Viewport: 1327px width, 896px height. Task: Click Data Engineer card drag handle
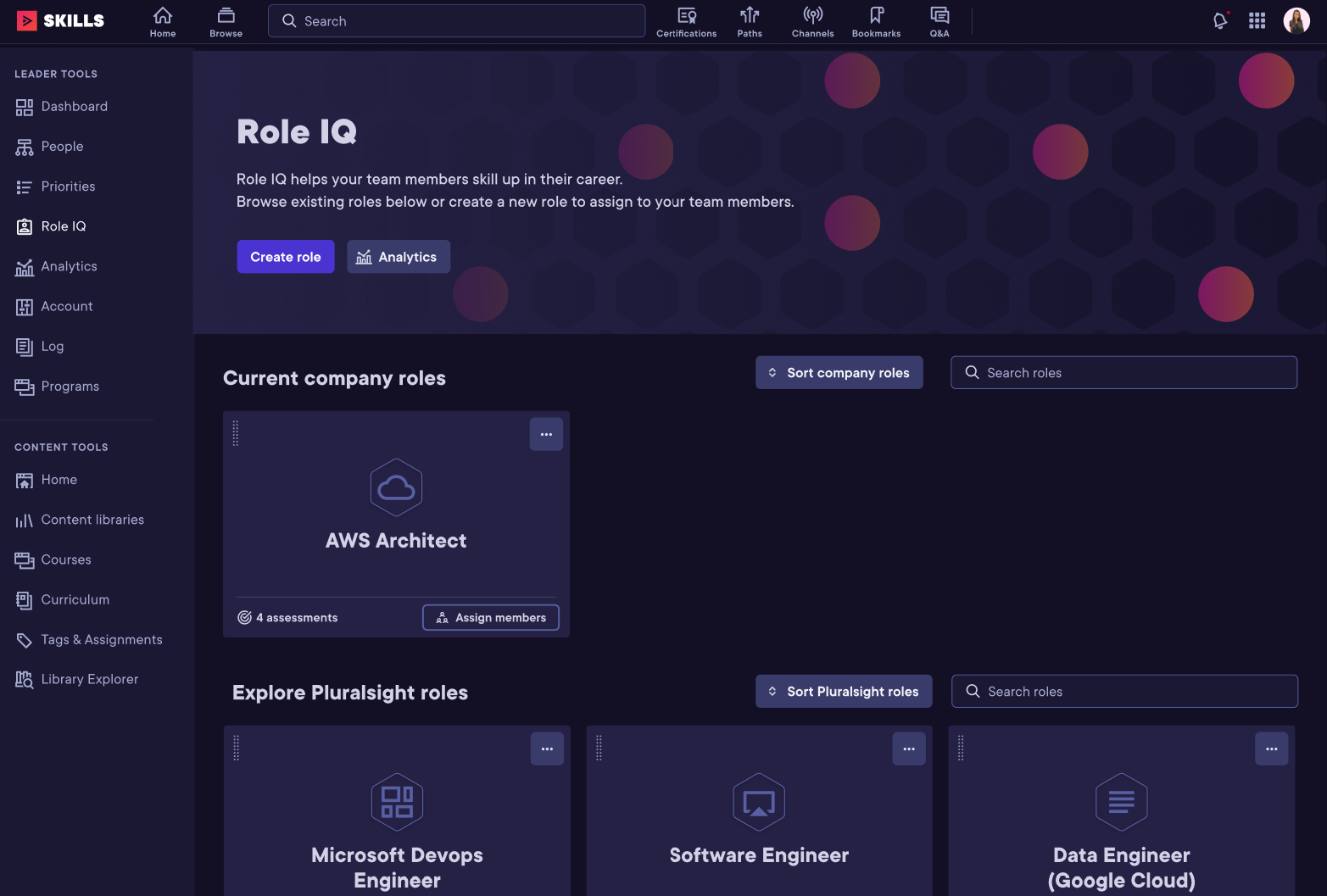click(x=961, y=748)
